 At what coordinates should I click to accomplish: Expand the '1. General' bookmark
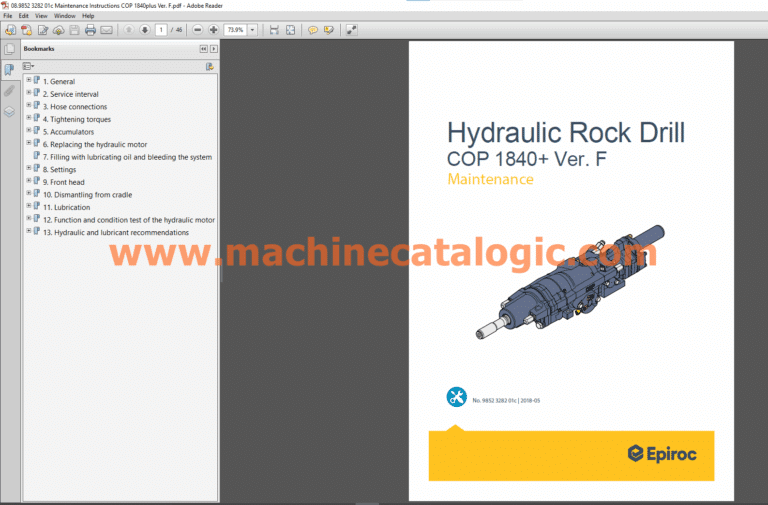pos(29,80)
